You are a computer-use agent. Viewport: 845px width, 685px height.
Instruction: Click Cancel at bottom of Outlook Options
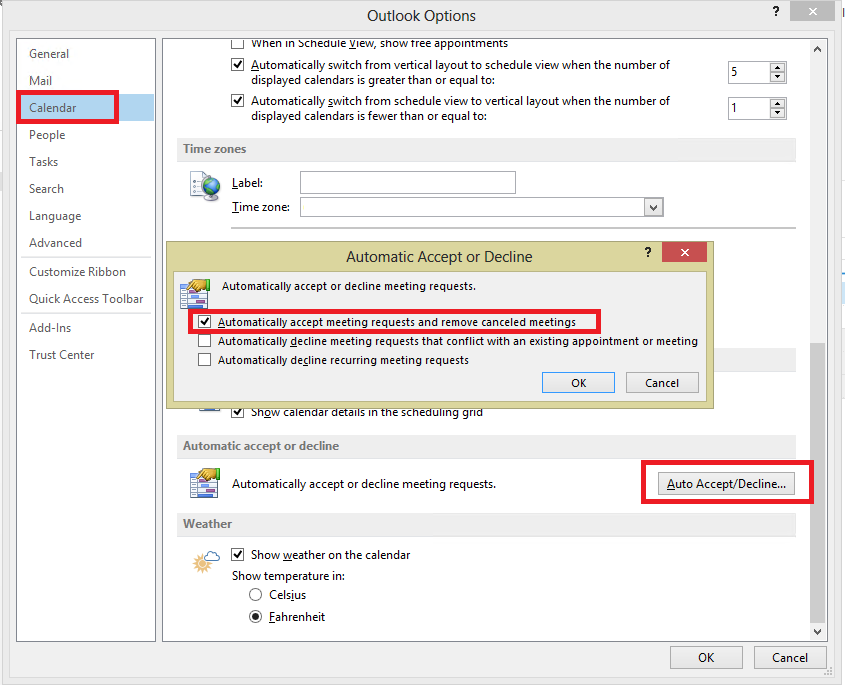click(789, 658)
